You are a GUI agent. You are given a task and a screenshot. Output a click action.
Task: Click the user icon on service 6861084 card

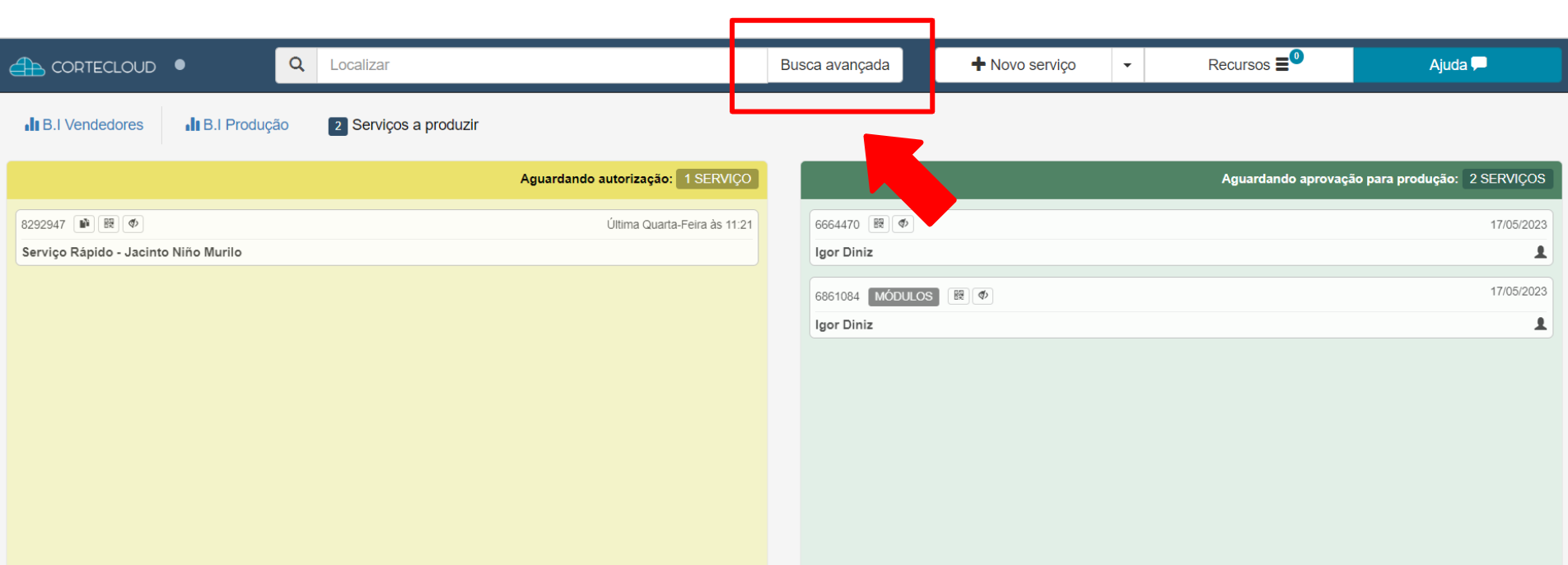pyautogui.click(x=1540, y=324)
